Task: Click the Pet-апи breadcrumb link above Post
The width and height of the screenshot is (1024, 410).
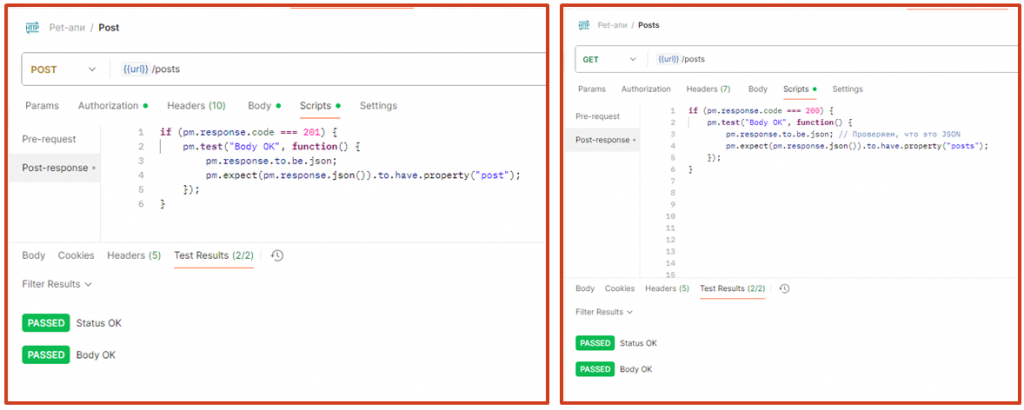Action: pyautogui.click(x=68, y=27)
